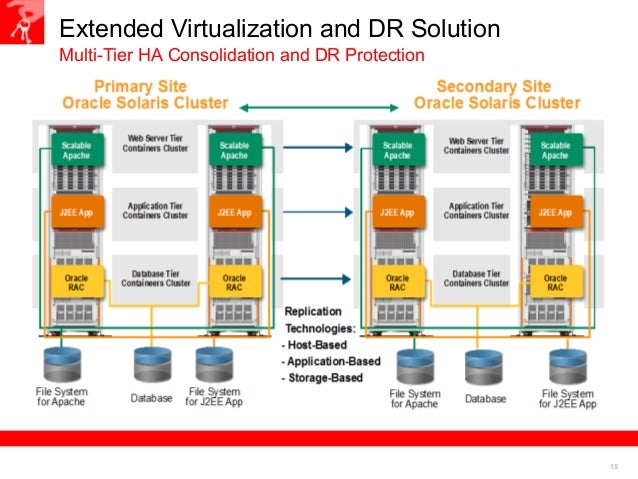Click Secondary Site 'Application Tier Containers Cluster' label

click(476, 210)
